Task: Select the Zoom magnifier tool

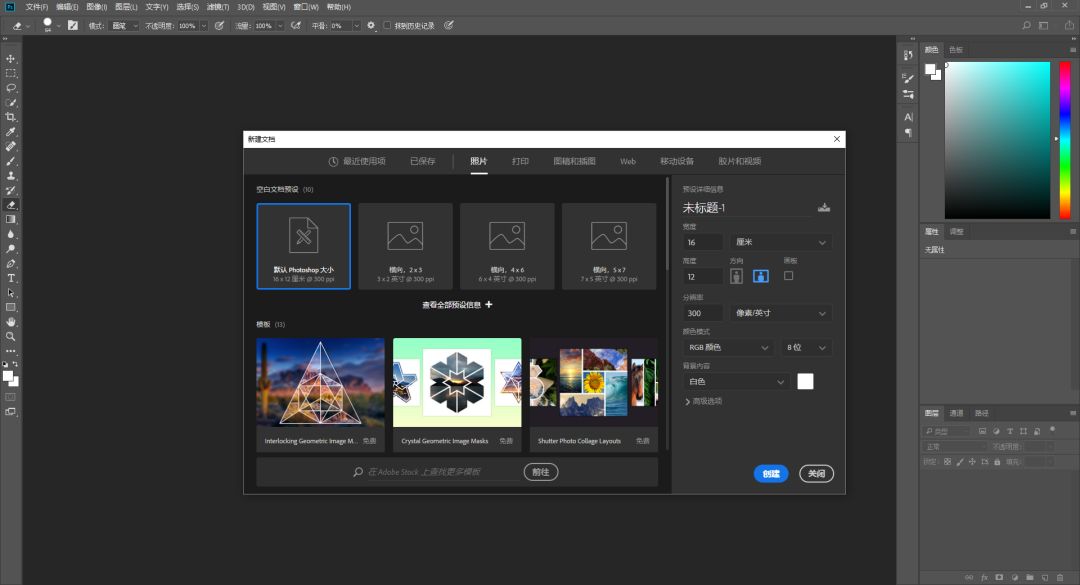Action: click(11, 336)
